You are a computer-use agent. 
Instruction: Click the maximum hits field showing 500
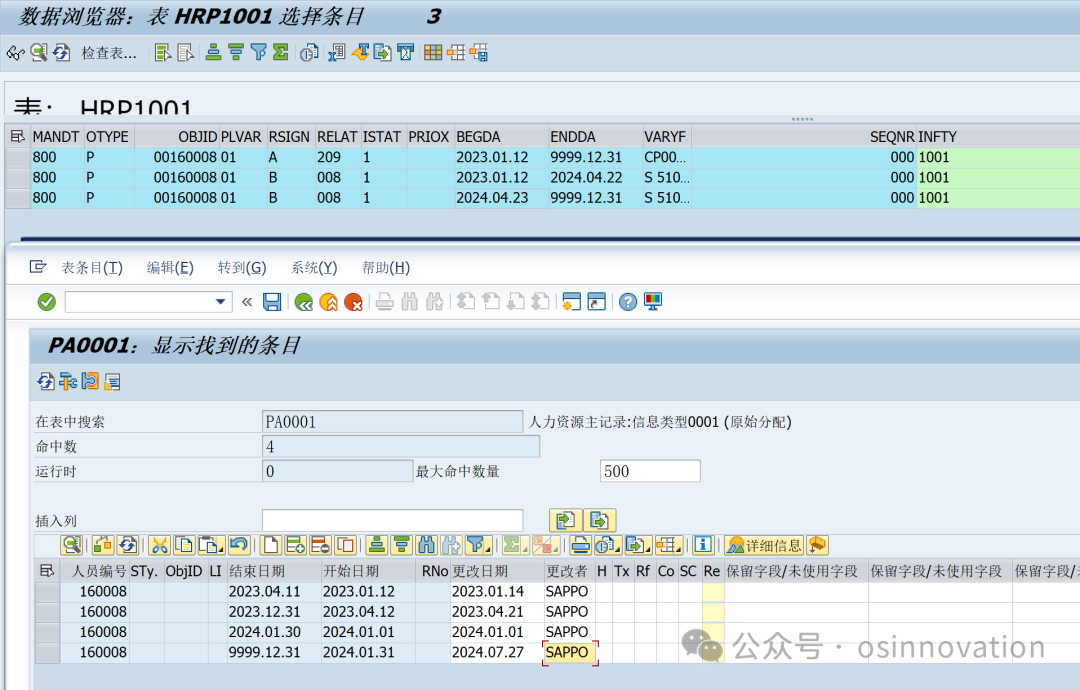click(x=650, y=470)
